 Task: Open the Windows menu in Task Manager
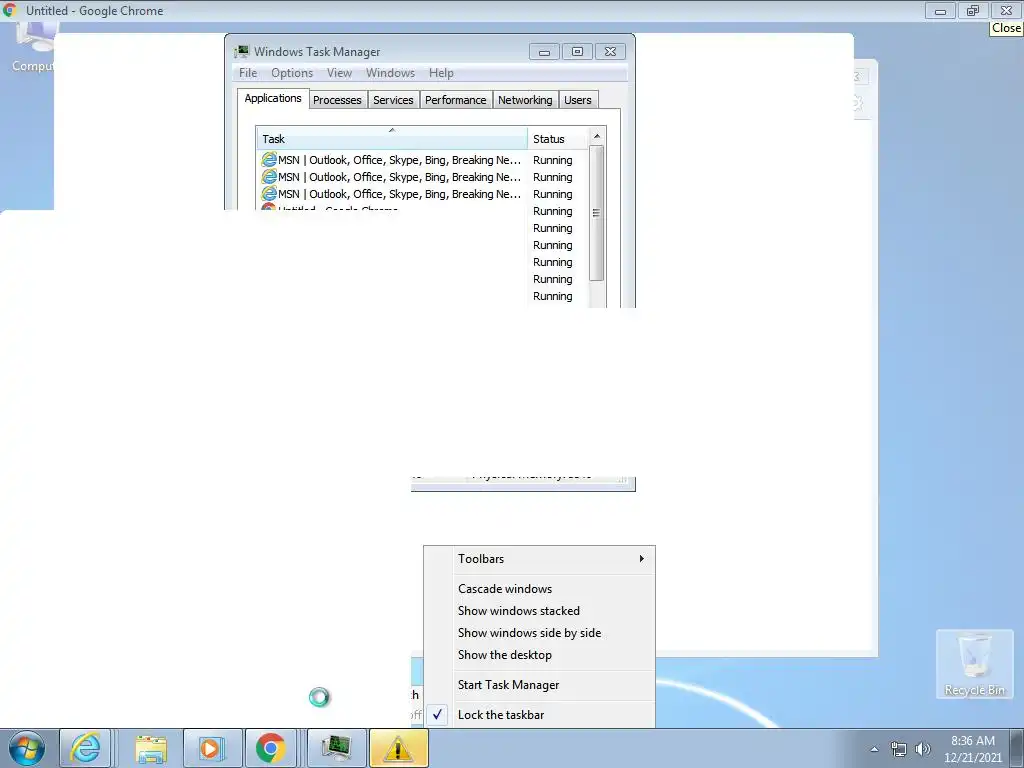point(390,73)
